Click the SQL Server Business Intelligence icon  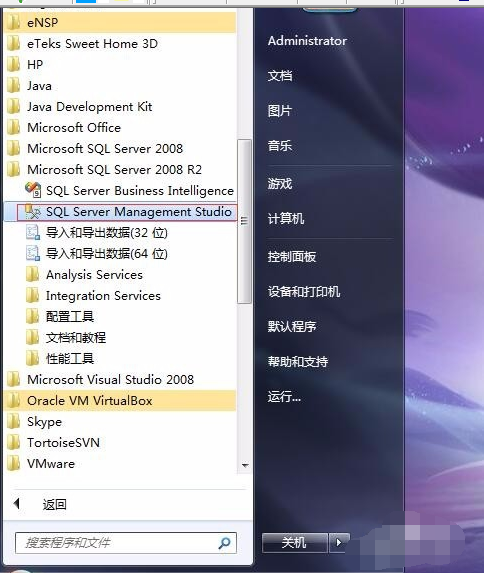tap(33, 190)
